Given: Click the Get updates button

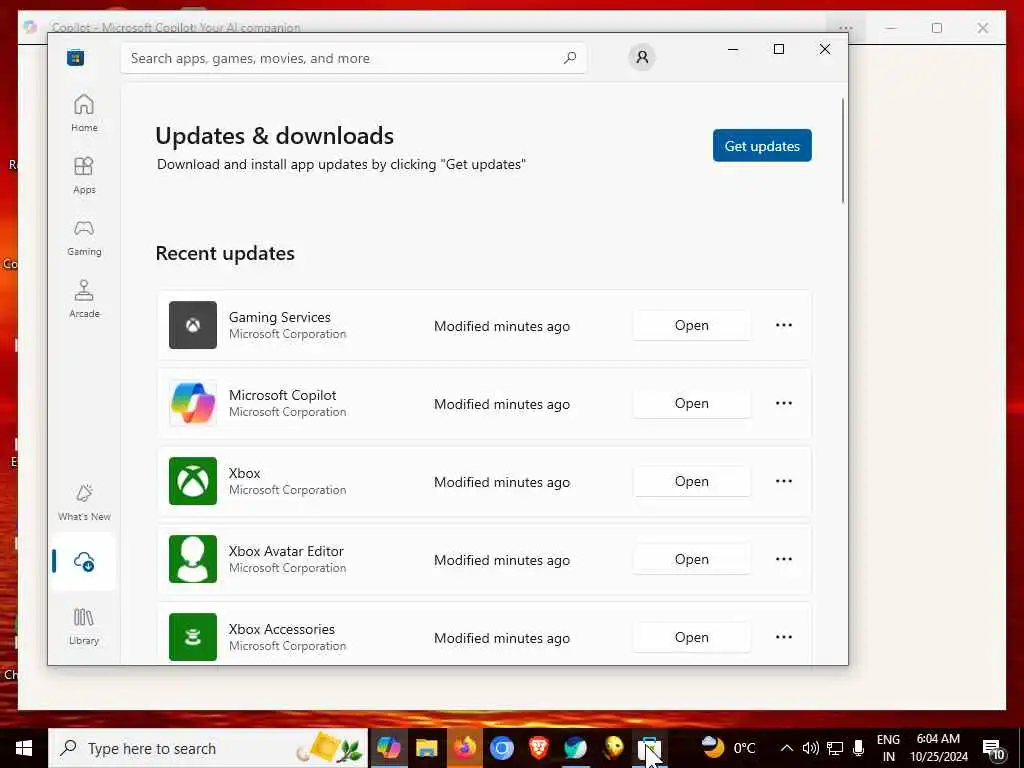Looking at the screenshot, I should point(762,146).
